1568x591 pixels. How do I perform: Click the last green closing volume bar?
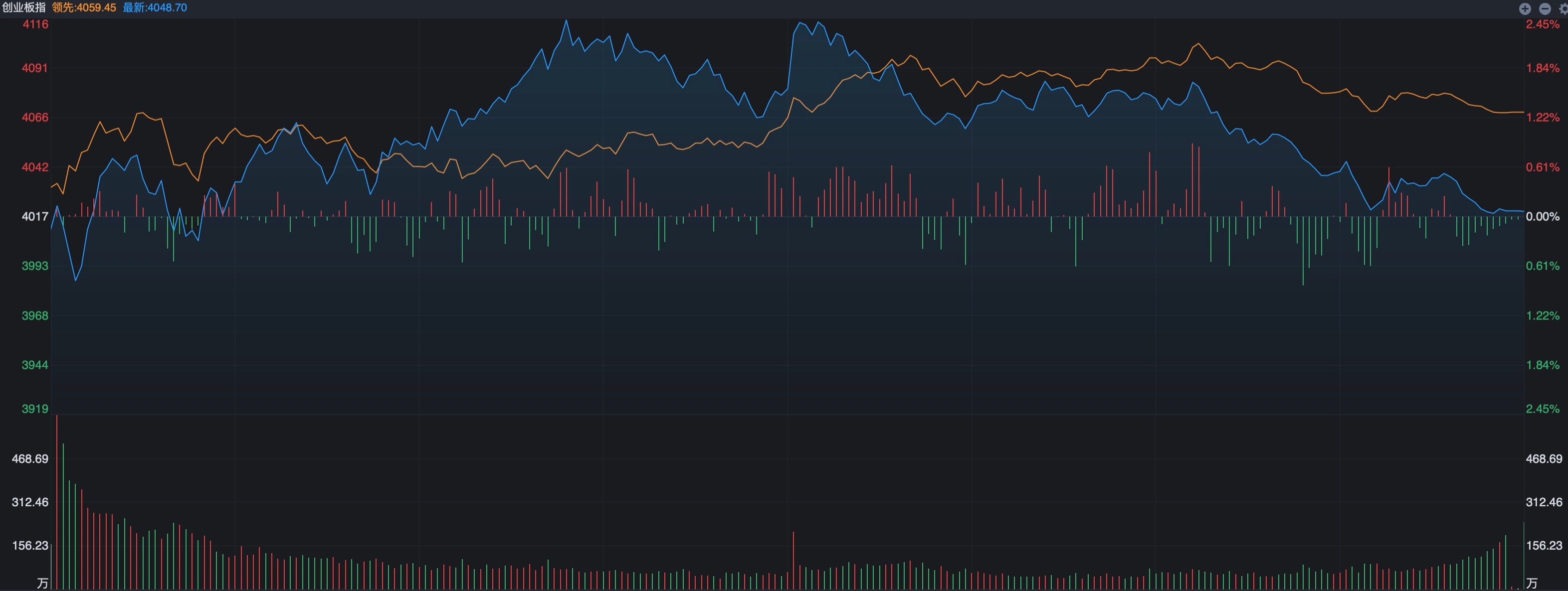1524,555
